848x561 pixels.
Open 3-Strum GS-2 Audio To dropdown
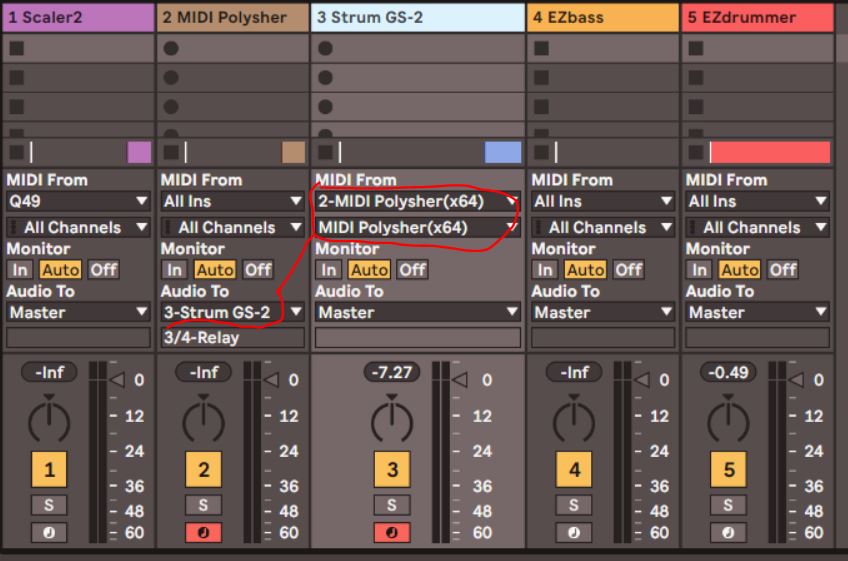tap(233, 312)
